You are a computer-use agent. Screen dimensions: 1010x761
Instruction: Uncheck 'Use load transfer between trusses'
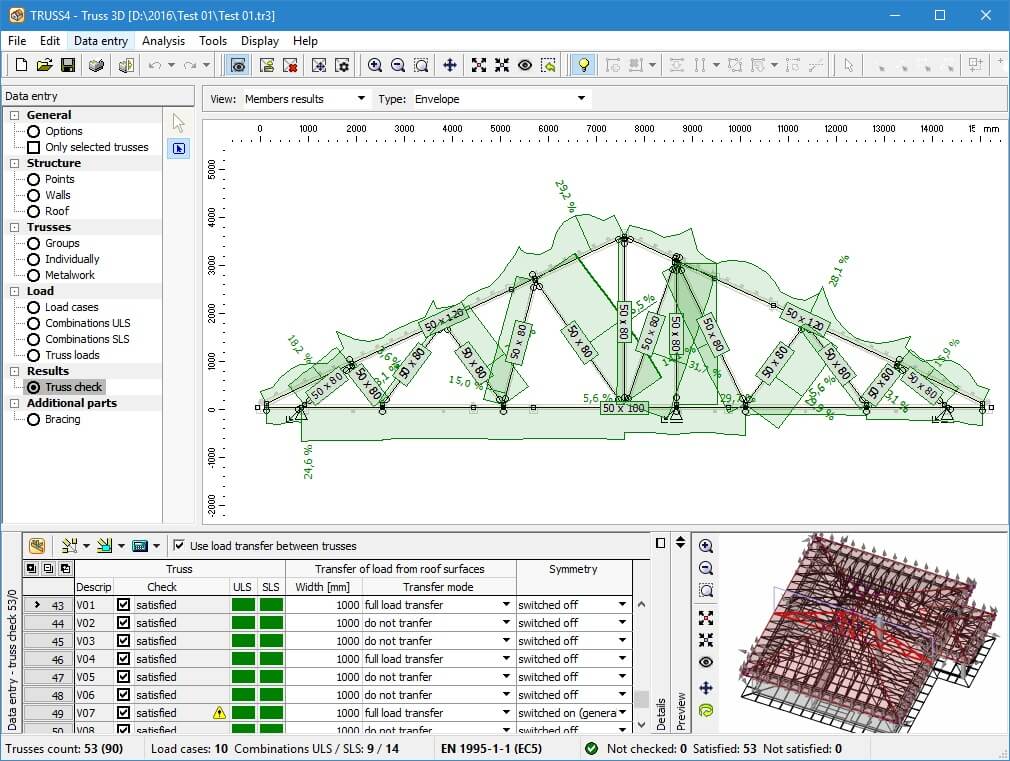tap(179, 546)
